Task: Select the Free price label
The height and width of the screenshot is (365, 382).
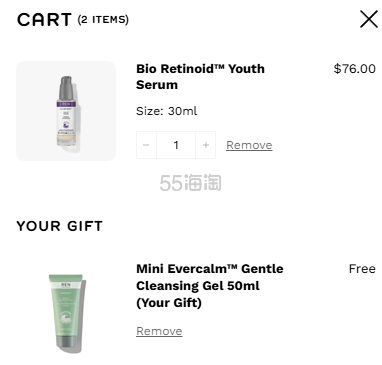Action: pyautogui.click(x=362, y=269)
